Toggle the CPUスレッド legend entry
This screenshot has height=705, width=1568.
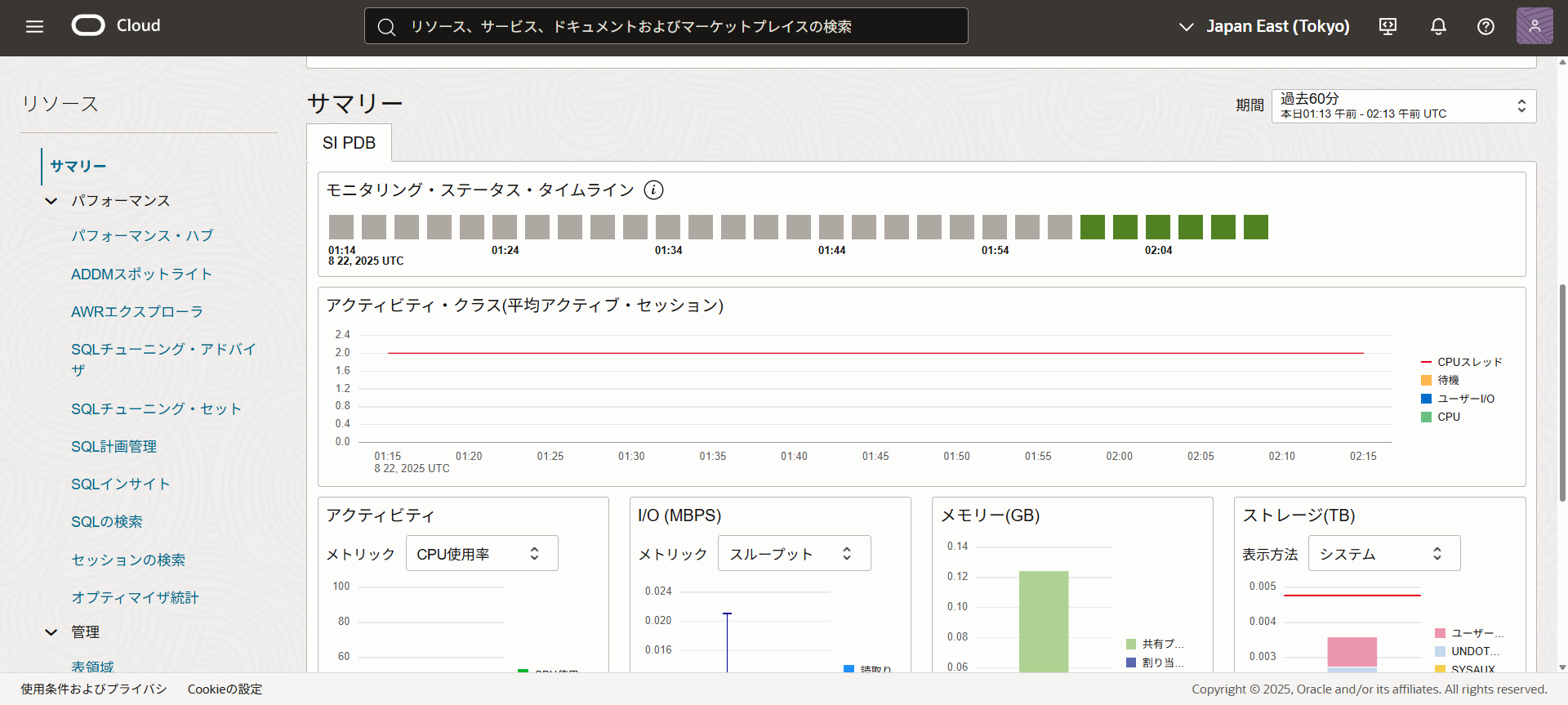[1462, 362]
